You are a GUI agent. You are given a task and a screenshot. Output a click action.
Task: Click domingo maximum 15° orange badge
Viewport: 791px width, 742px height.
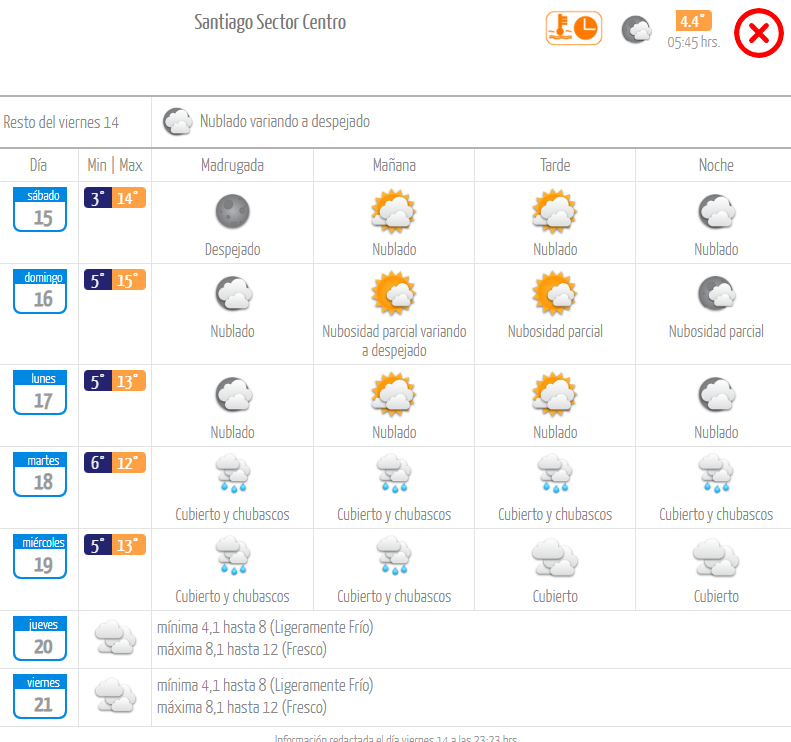129,280
